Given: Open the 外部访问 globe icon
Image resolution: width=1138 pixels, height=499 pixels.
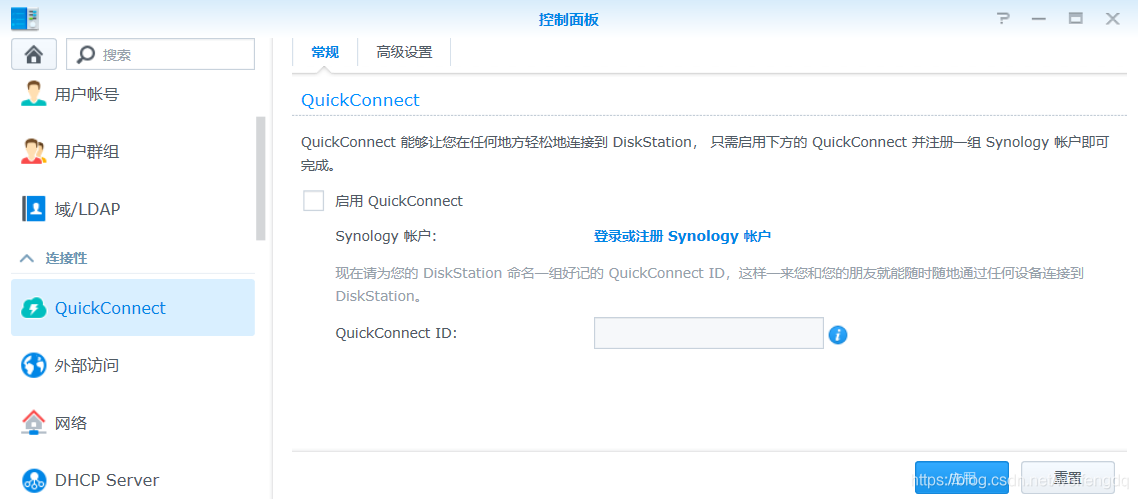Looking at the screenshot, I should coord(33,365).
